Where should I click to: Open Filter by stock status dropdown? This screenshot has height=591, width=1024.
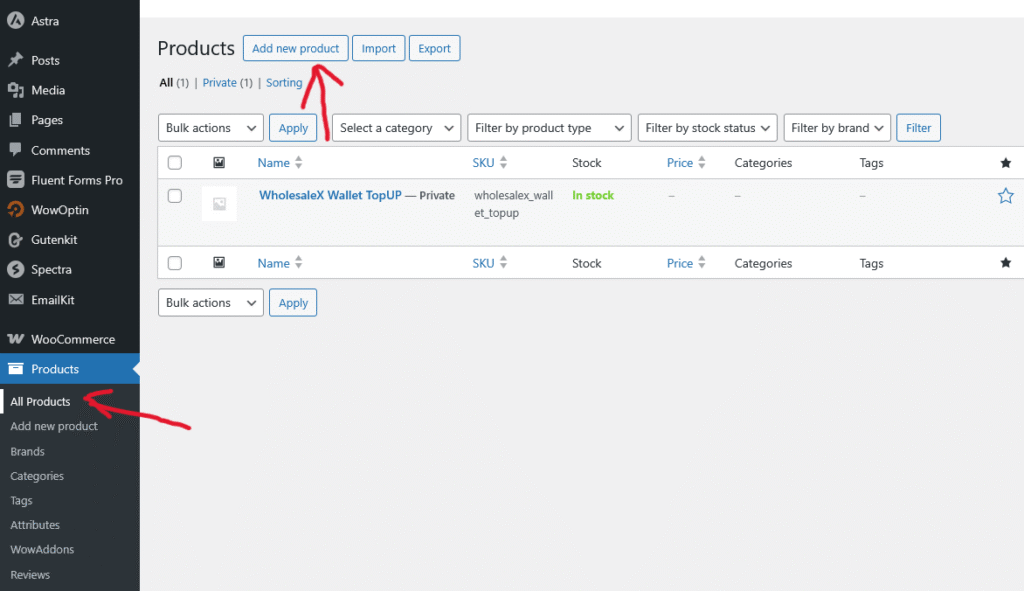[x=707, y=128]
